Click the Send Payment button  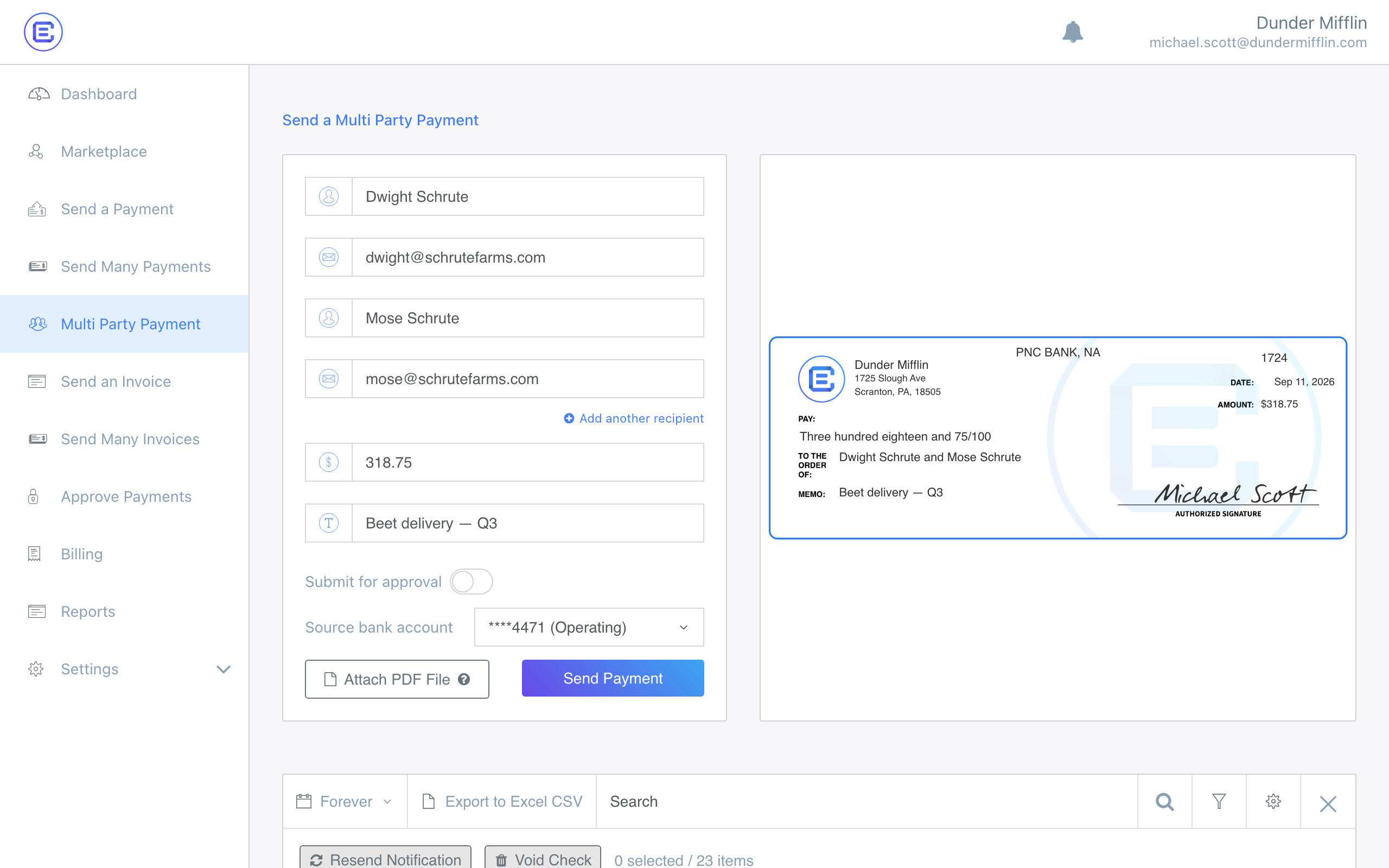point(613,678)
